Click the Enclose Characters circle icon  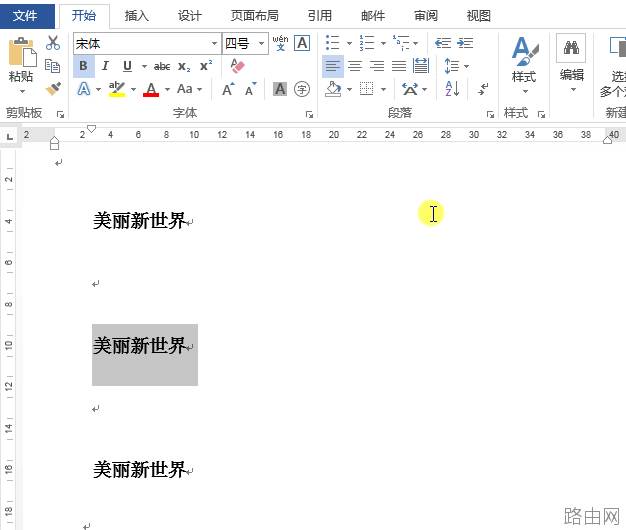click(x=302, y=89)
